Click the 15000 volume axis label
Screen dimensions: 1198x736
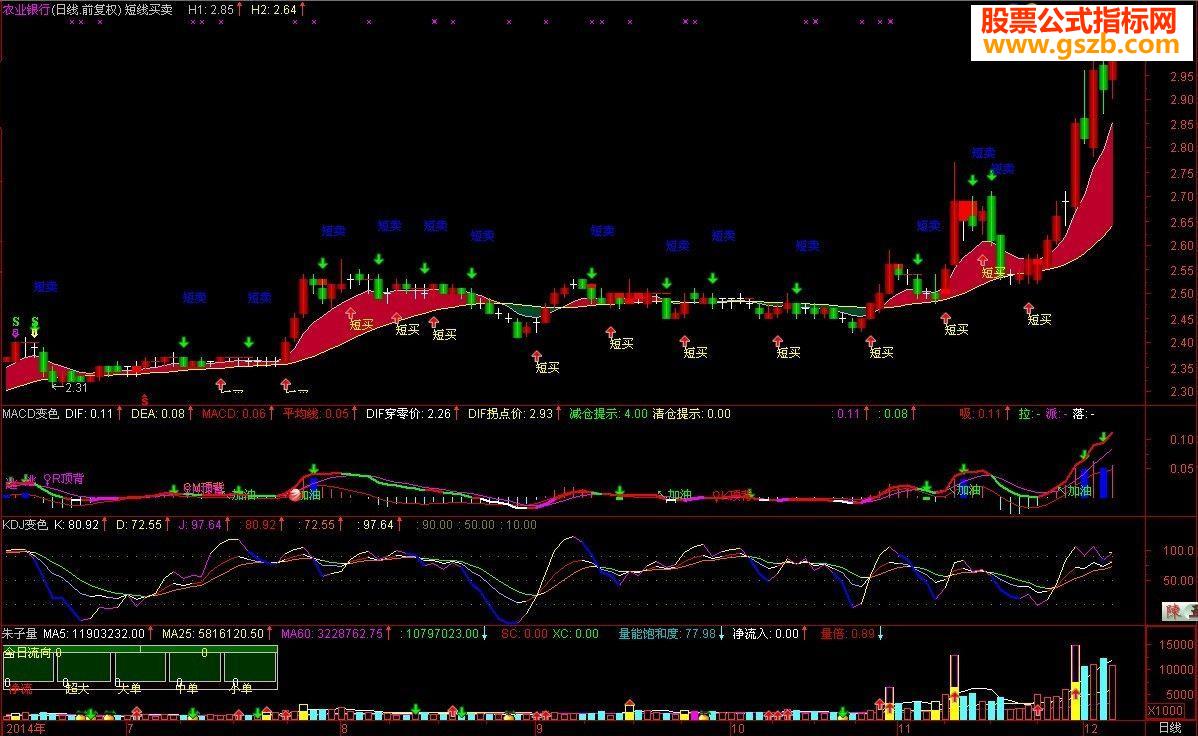coord(1177,645)
